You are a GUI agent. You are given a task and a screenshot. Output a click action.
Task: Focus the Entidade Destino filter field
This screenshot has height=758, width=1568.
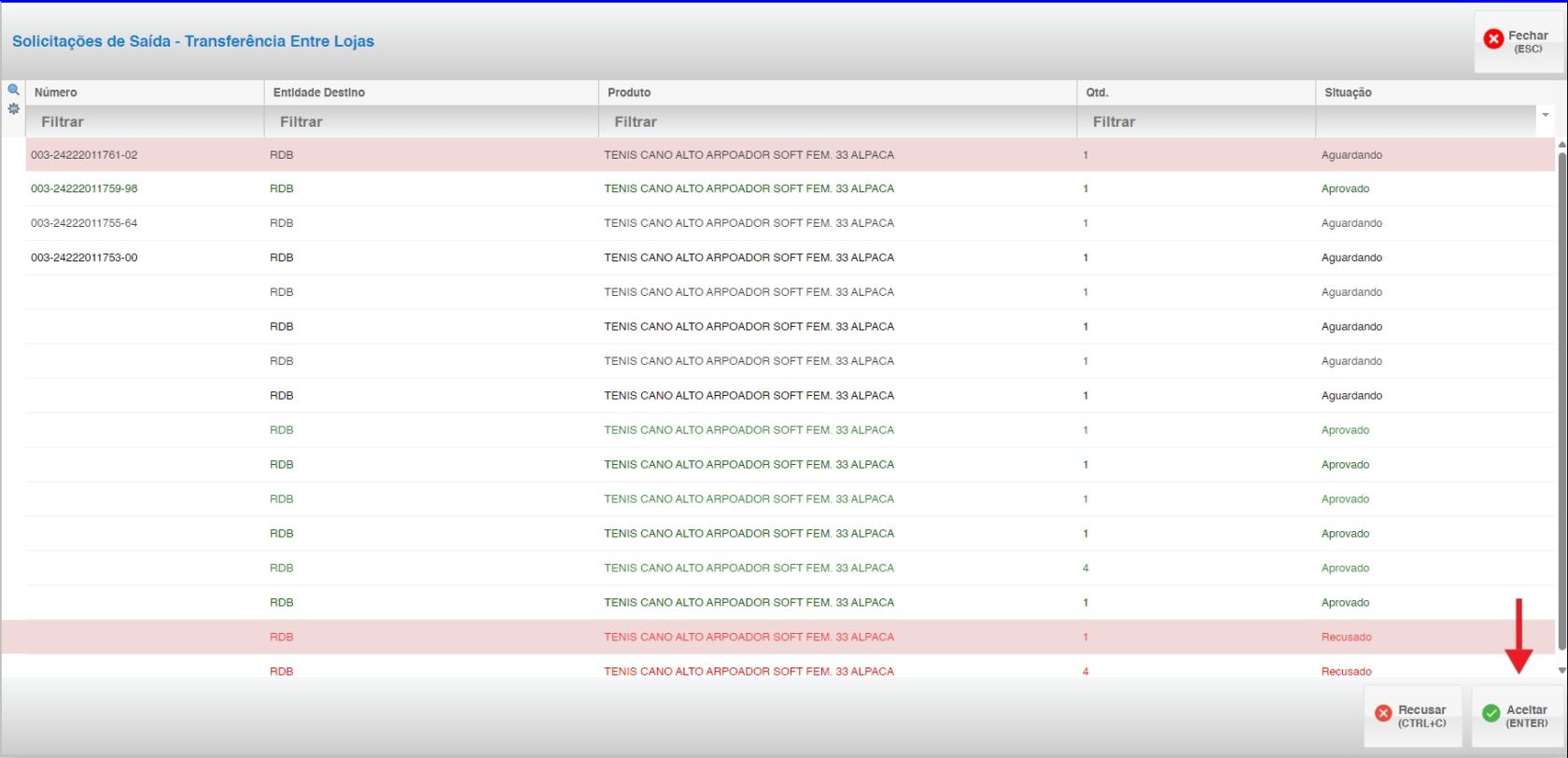click(430, 122)
